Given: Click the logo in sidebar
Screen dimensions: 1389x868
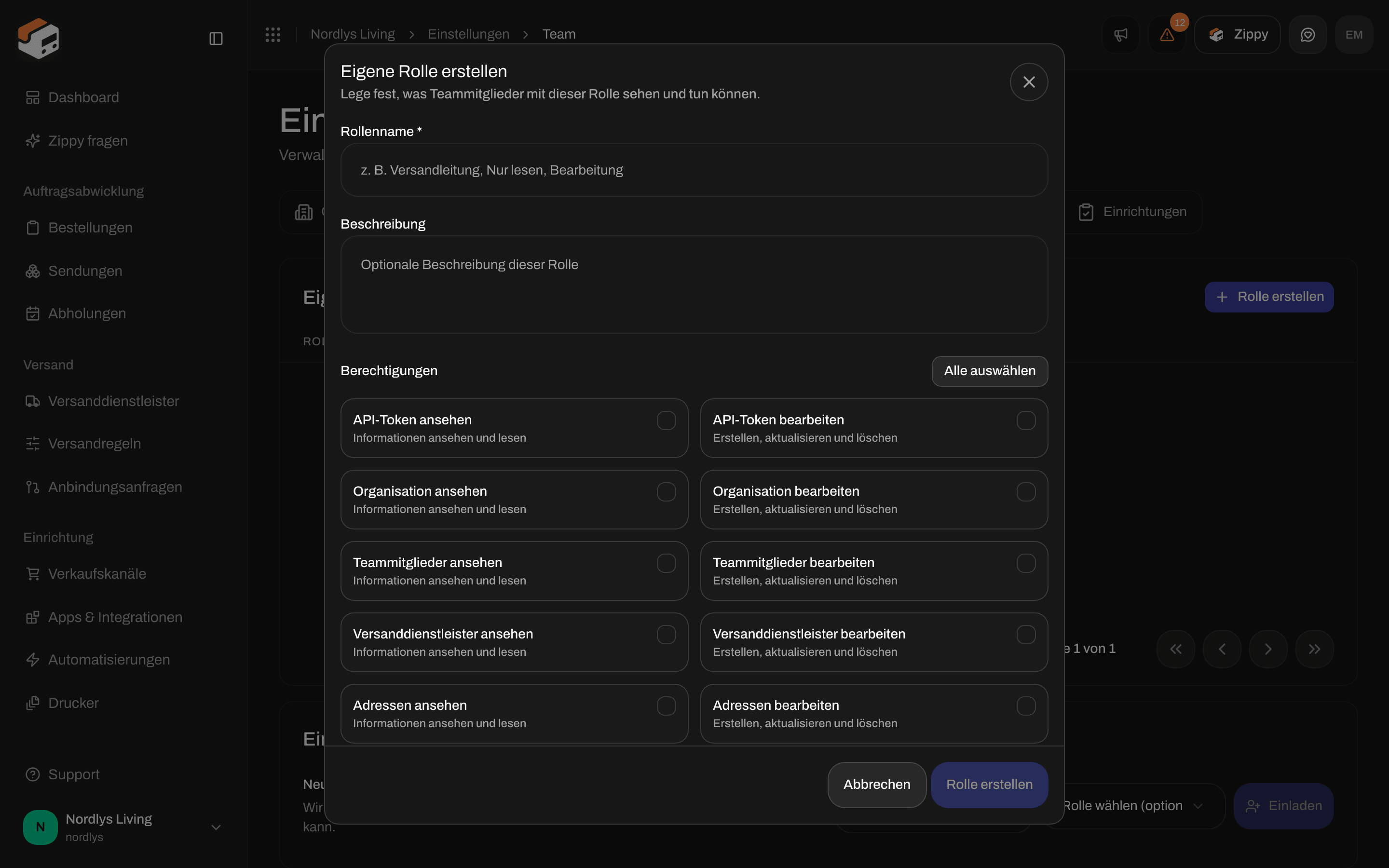Looking at the screenshot, I should tap(39, 39).
